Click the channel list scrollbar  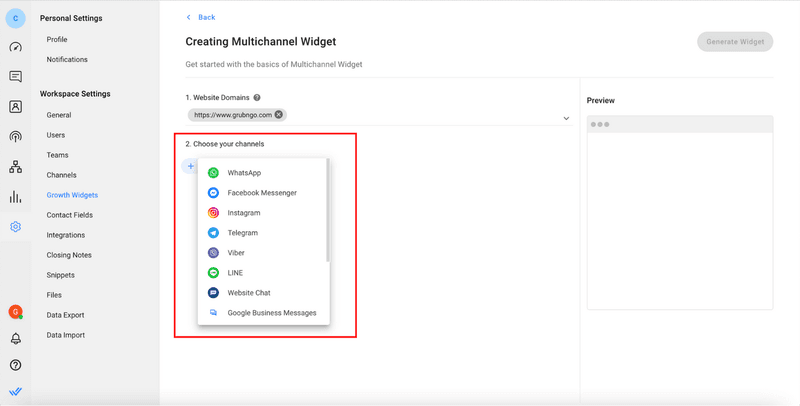(x=328, y=210)
